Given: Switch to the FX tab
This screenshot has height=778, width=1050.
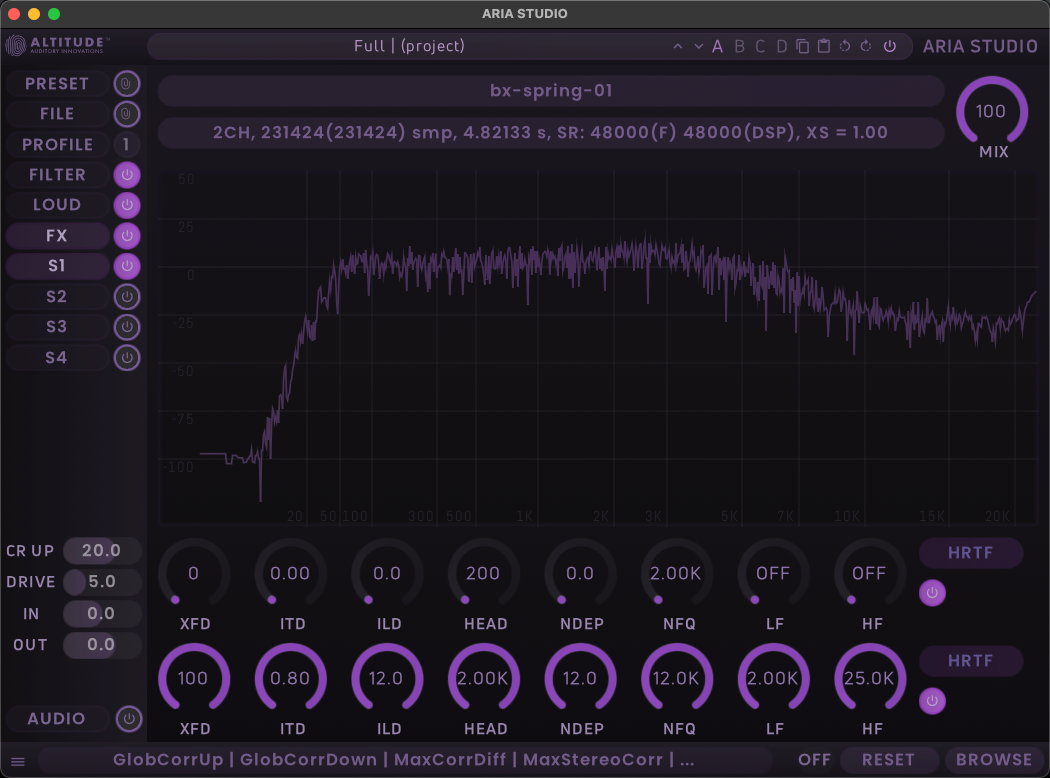Looking at the screenshot, I should (57, 236).
